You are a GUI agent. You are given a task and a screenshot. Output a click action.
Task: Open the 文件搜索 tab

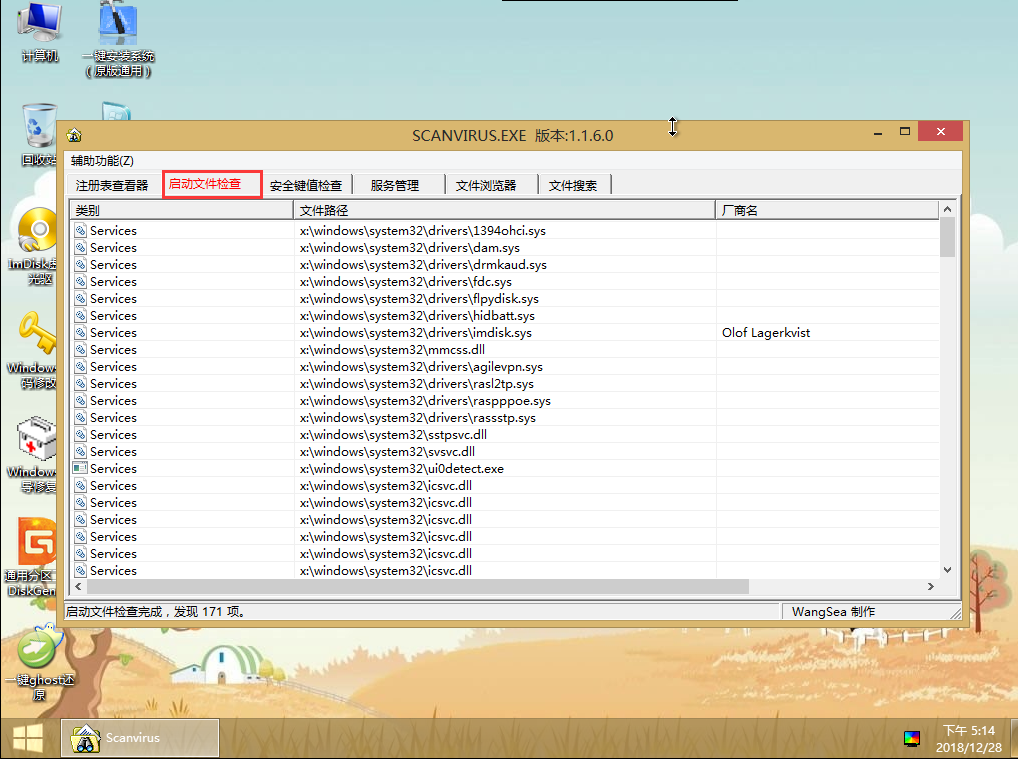(573, 185)
